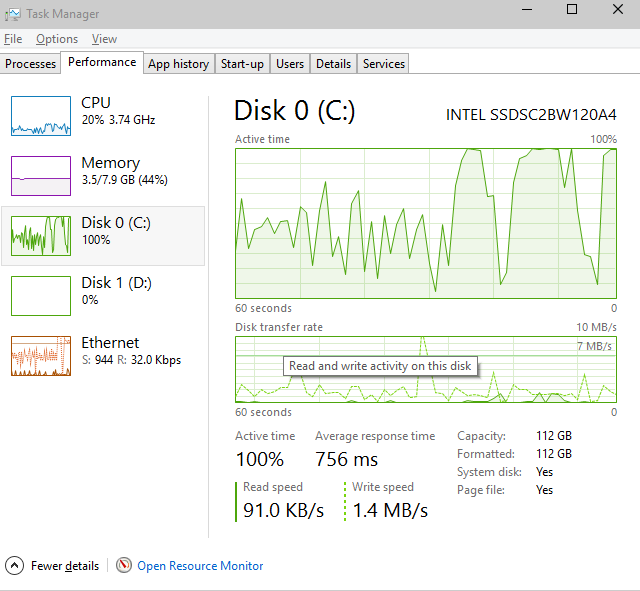Click the INTEL SSDSC2BW120A4 model name
Image resolution: width=640 pixels, height=591 pixels.
(x=531, y=115)
